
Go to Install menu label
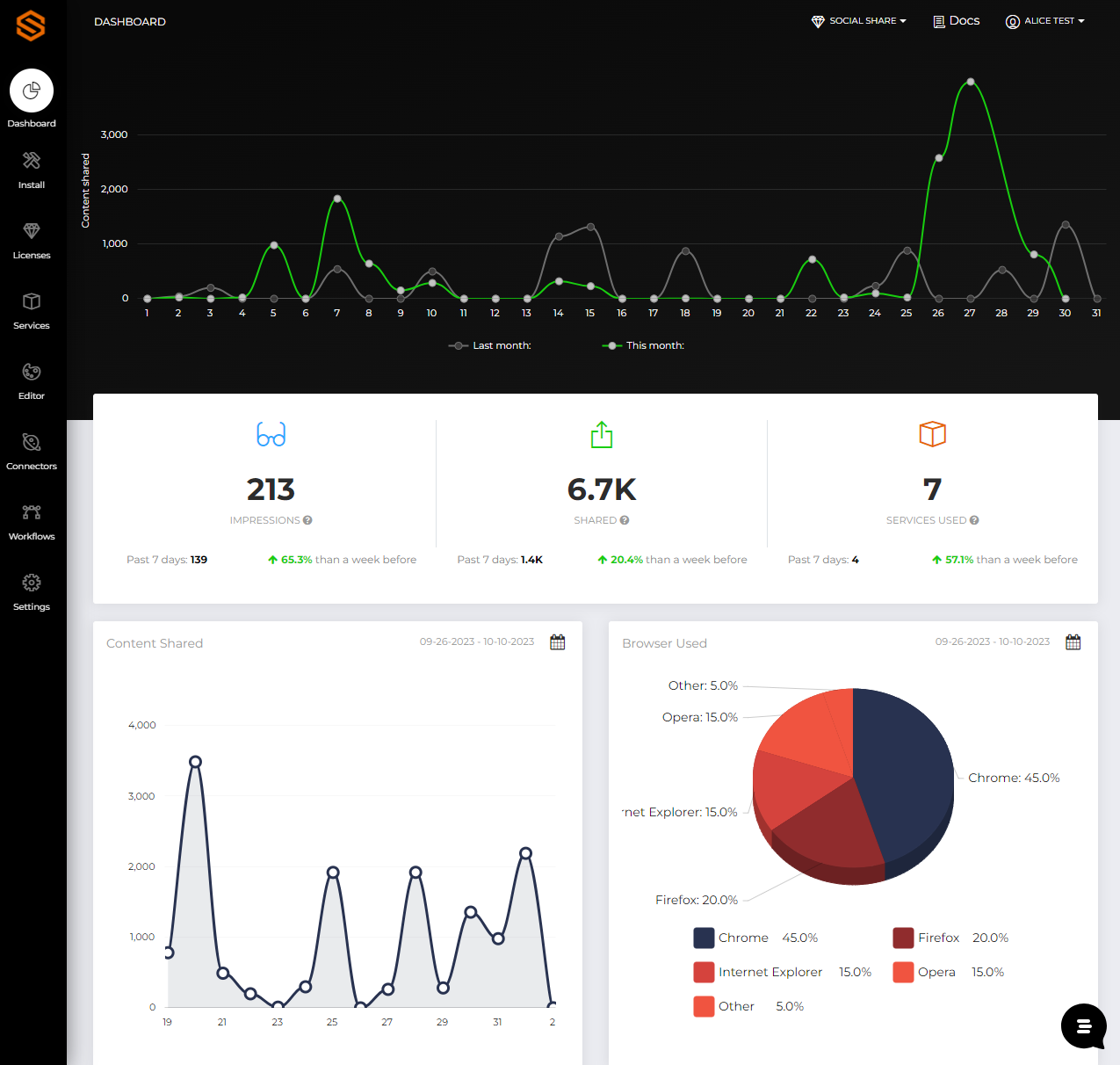click(32, 185)
